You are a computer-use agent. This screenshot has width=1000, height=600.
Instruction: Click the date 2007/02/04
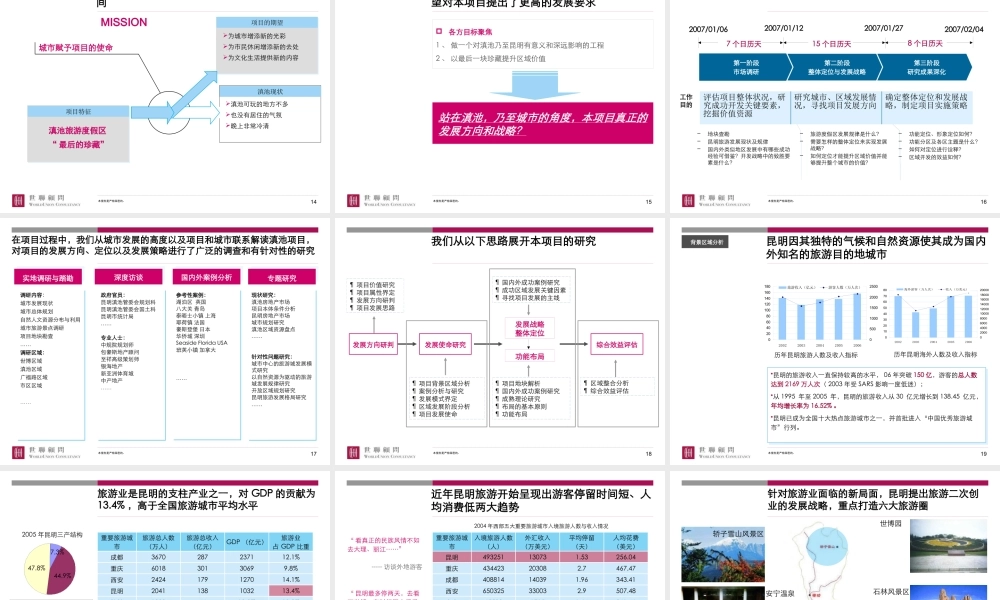coord(964,29)
